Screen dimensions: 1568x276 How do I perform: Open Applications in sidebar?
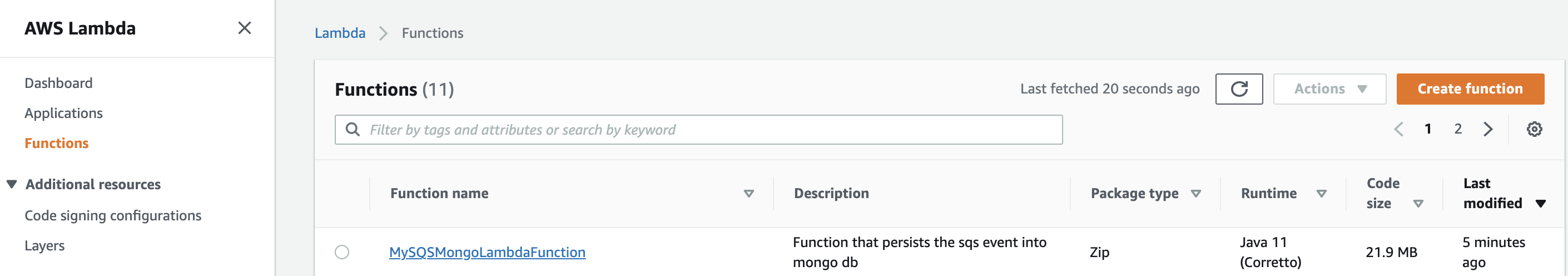click(63, 114)
